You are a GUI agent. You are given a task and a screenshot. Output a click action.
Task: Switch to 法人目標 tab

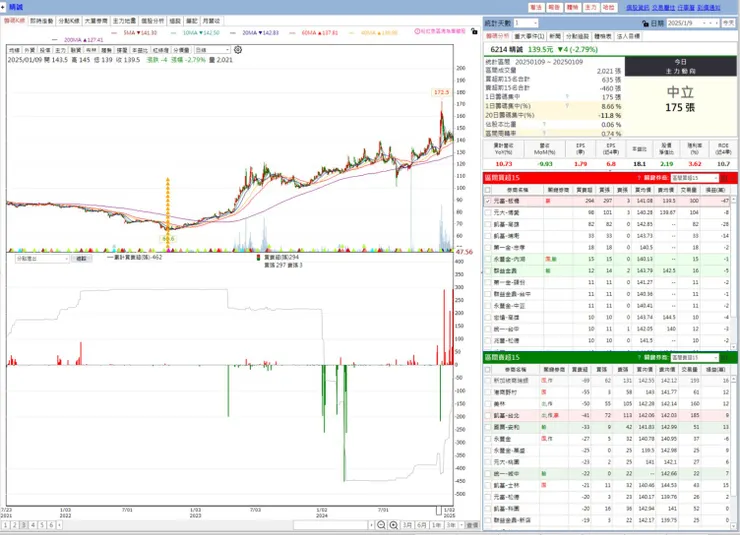[x=628, y=36]
